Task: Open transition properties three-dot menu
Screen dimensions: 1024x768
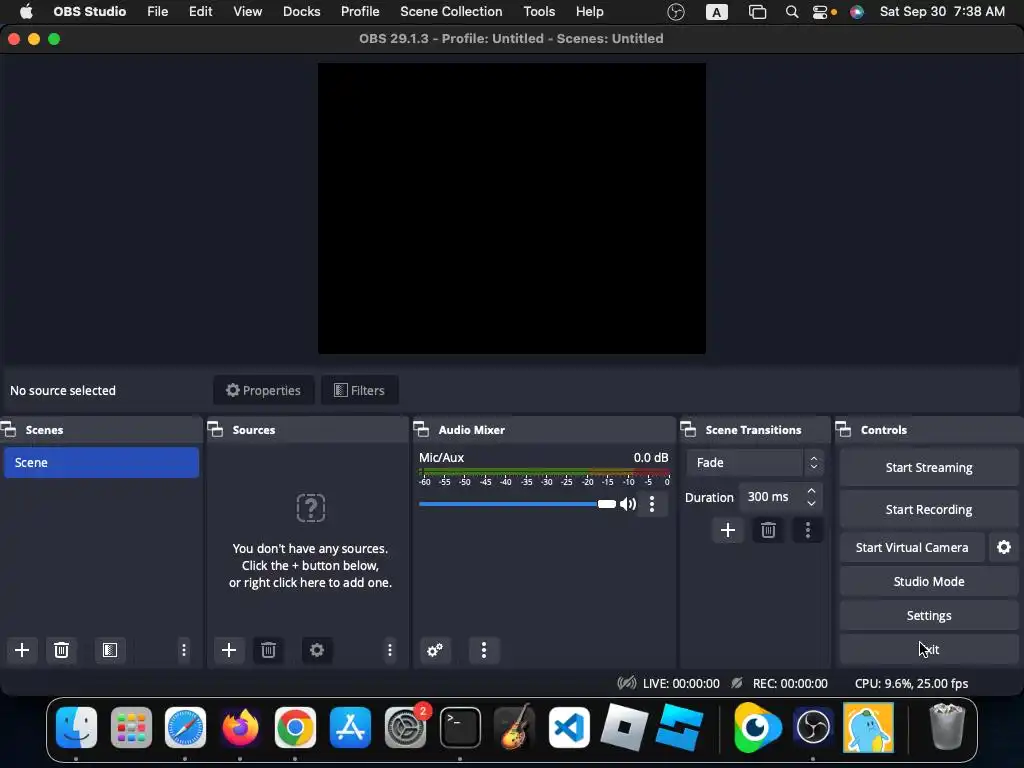Action: click(808, 530)
